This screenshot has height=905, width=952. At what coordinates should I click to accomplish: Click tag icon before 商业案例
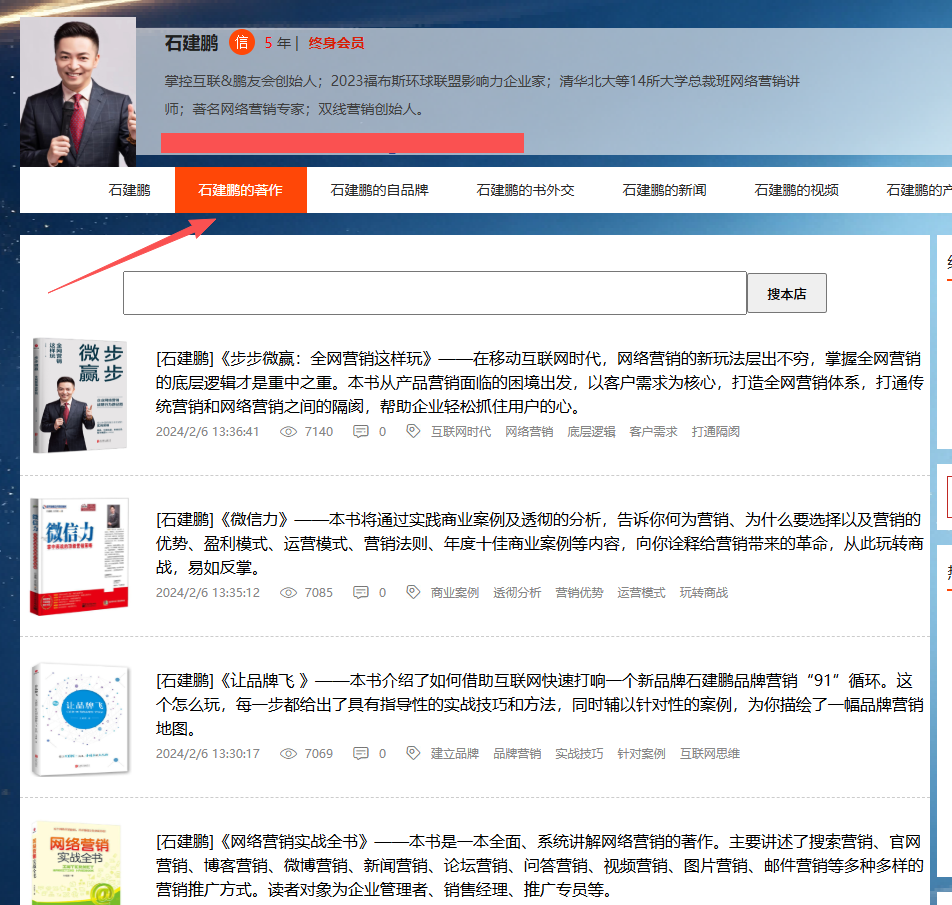coord(413,592)
